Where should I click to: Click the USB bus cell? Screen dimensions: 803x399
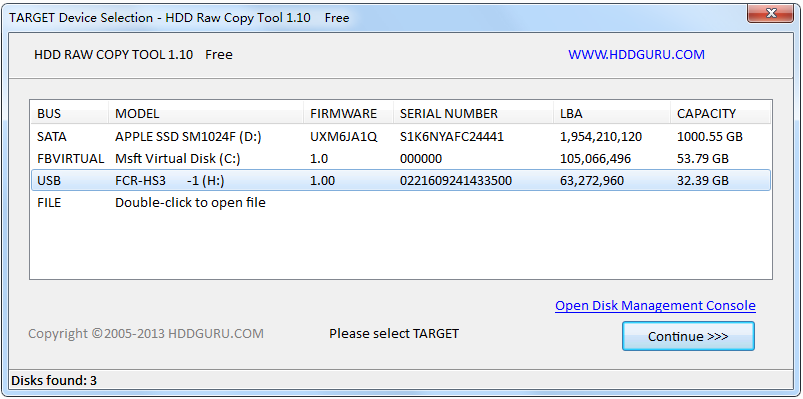pyautogui.click(x=49, y=180)
